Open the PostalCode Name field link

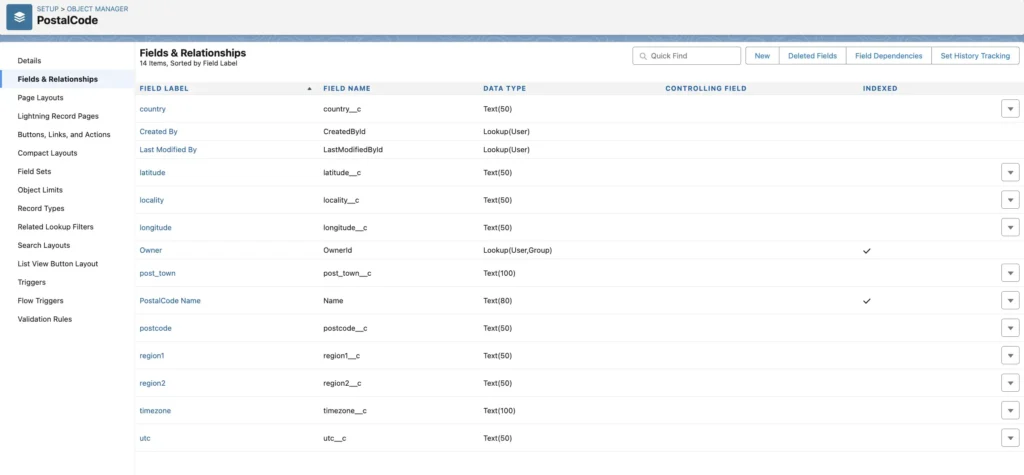pos(170,301)
